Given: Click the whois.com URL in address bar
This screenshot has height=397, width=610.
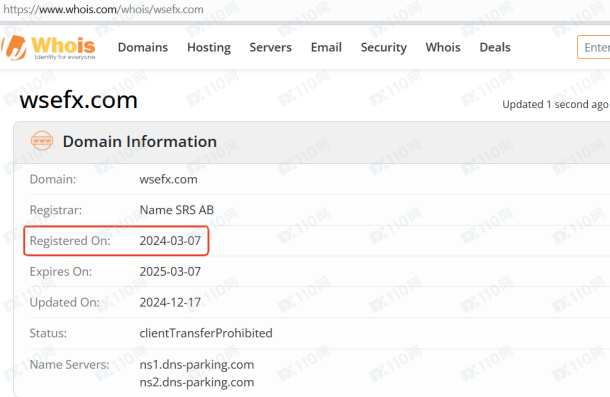Looking at the screenshot, I should 103,9.
